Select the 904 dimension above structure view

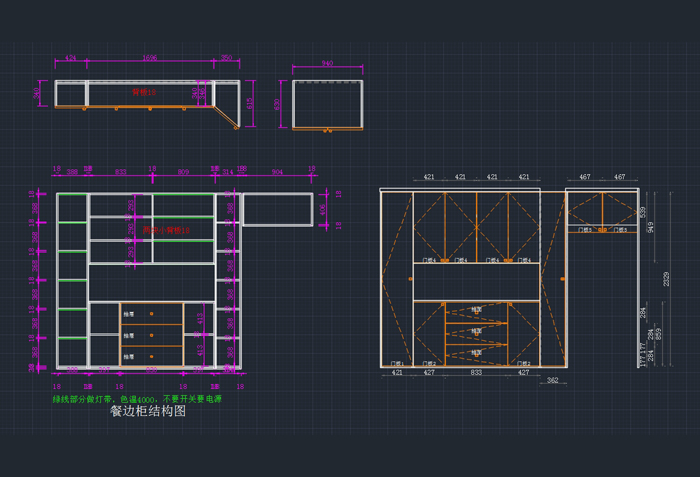tap(277, 172)
